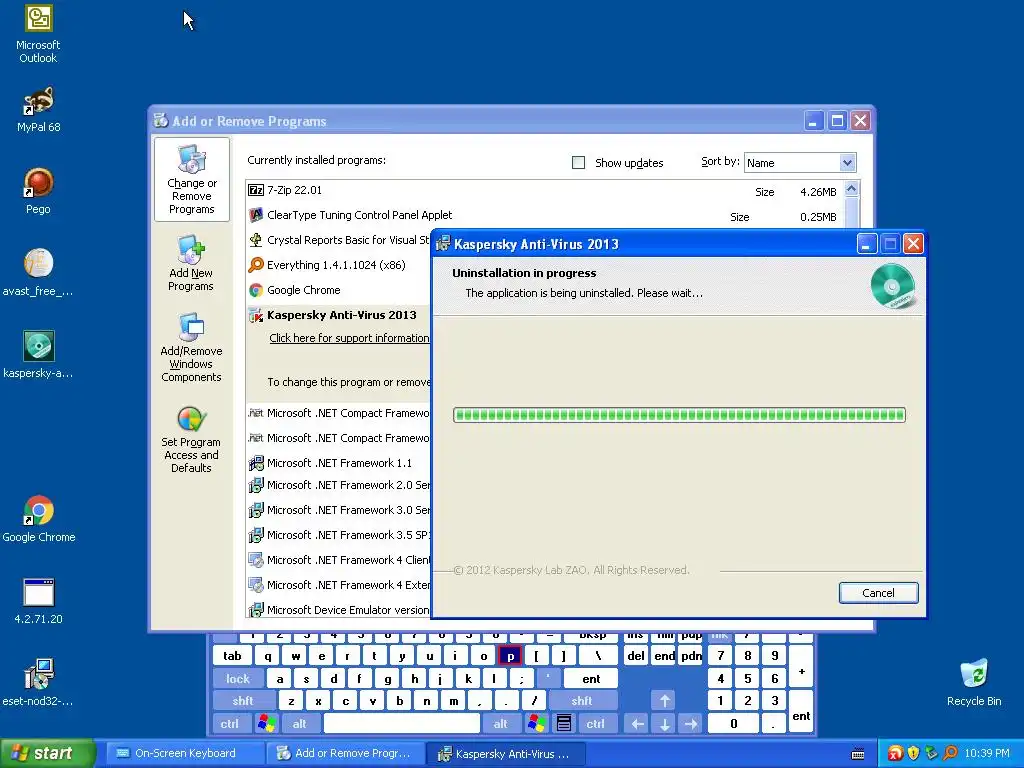Switch to On-Screen Keyboard taskbar item

[184, 754]
